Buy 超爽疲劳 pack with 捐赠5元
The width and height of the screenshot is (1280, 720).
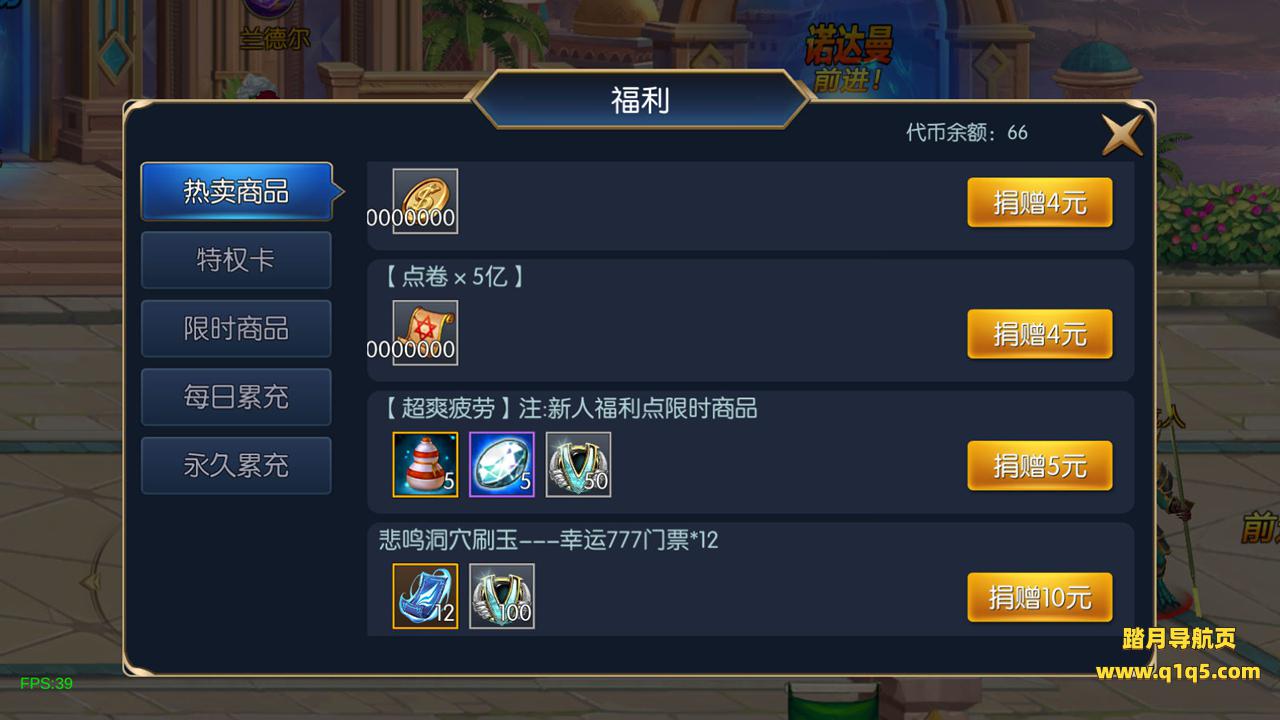1040,466
